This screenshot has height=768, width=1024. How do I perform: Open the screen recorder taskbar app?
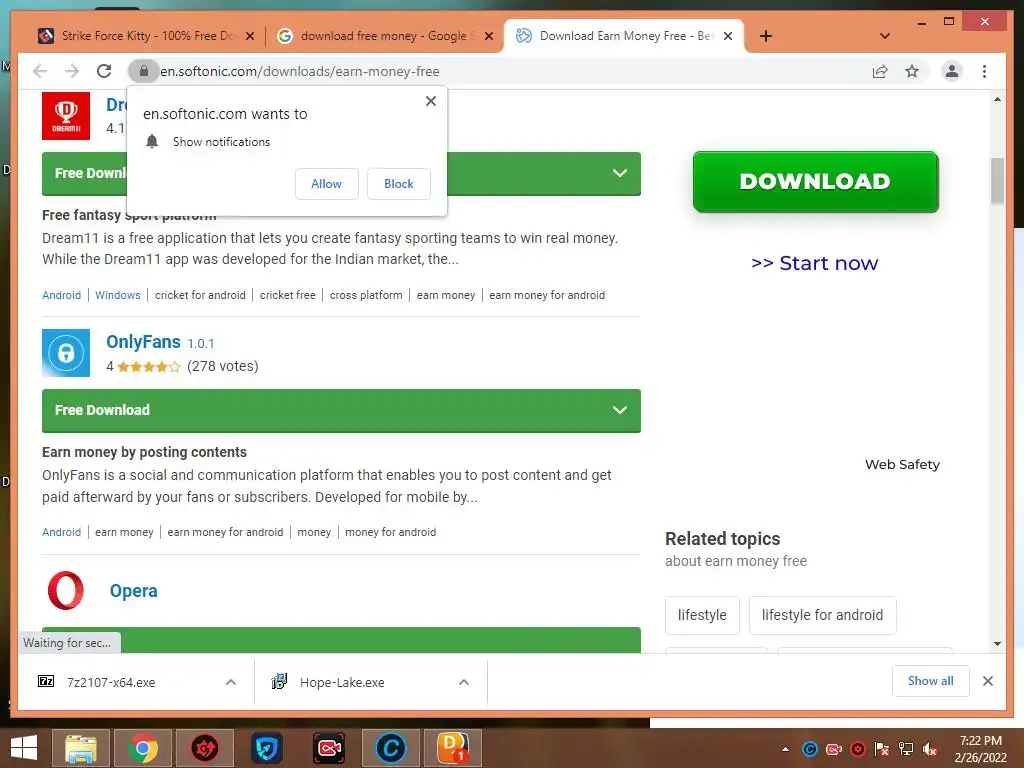(x=328, y=748)
